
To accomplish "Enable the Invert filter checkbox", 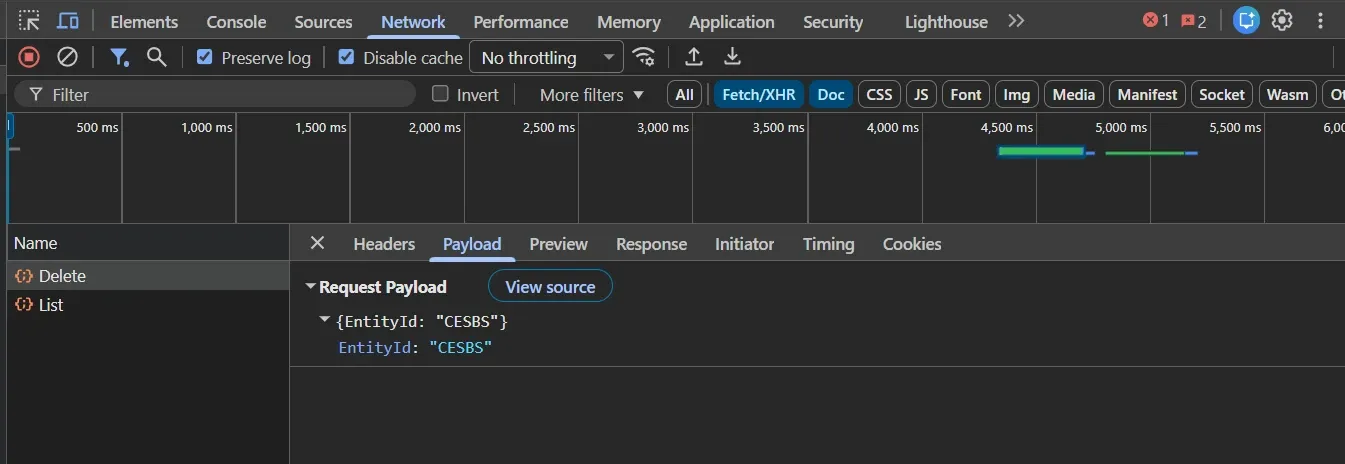I will click(x=440, y=94).
